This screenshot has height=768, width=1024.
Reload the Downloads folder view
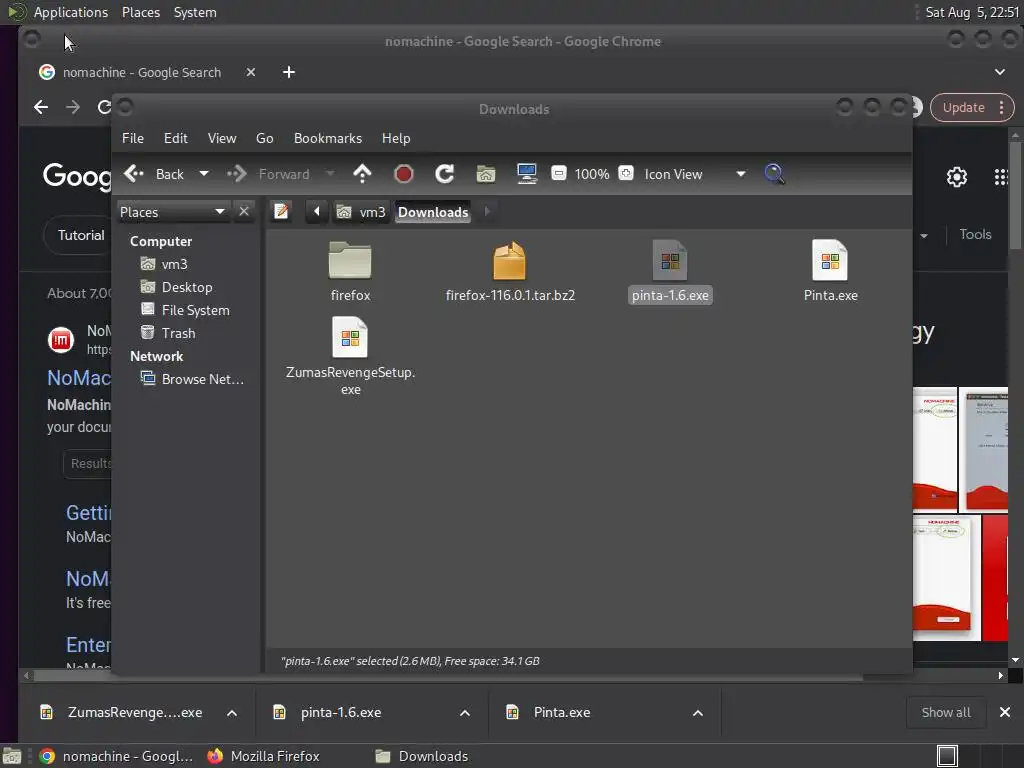click(x=445, y=174)
